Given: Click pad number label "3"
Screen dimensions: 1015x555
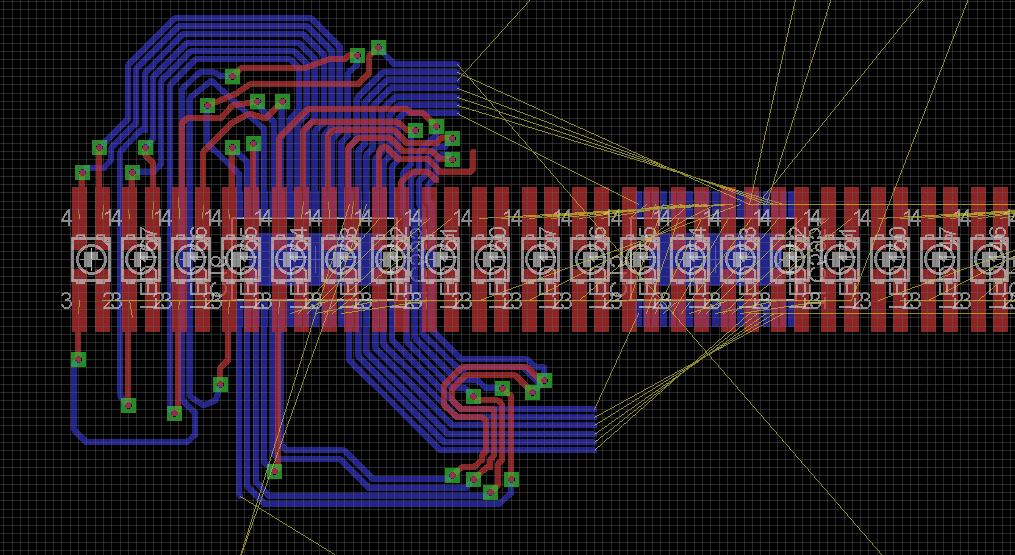Looking at the screenshot, I should 66,300.
